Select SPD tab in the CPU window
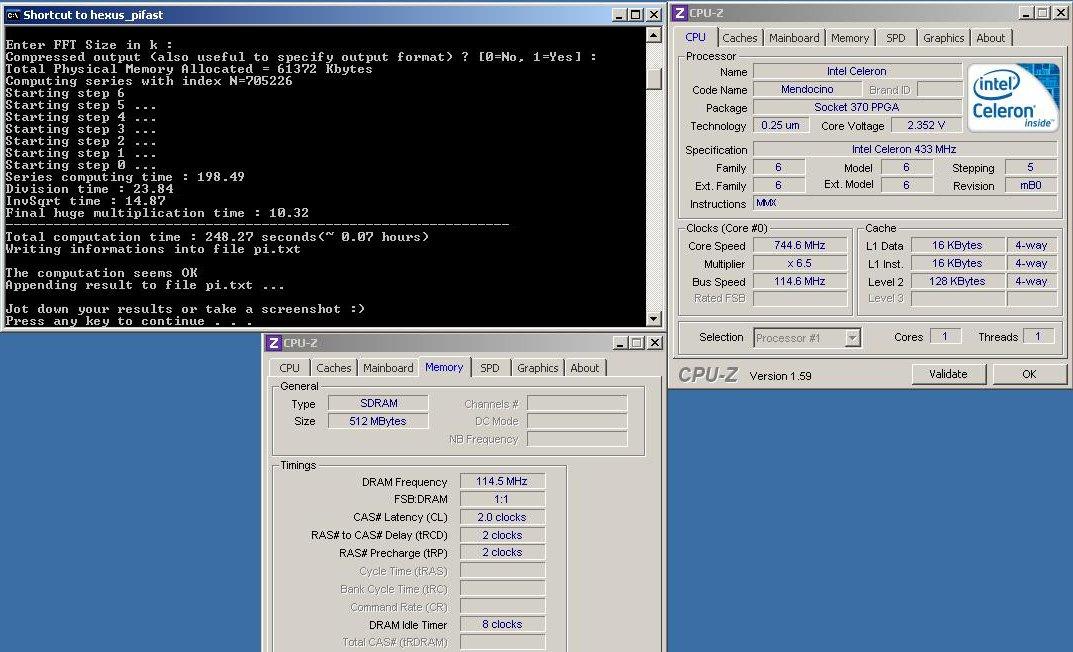Image resolution: width=1073 pixels, height=652 pixels. [896, 38]
